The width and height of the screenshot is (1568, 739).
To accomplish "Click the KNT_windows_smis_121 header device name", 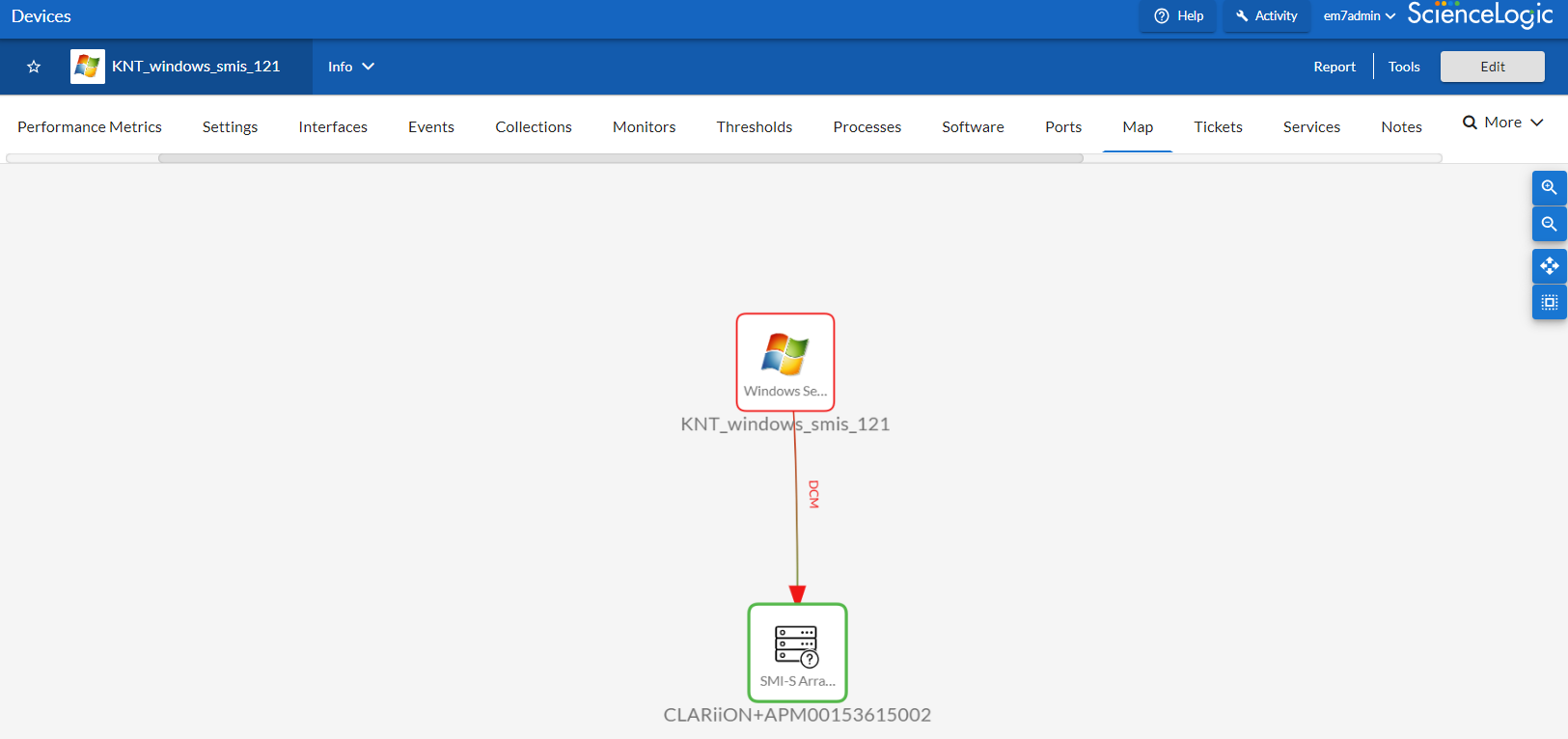I will click(196, 67).
